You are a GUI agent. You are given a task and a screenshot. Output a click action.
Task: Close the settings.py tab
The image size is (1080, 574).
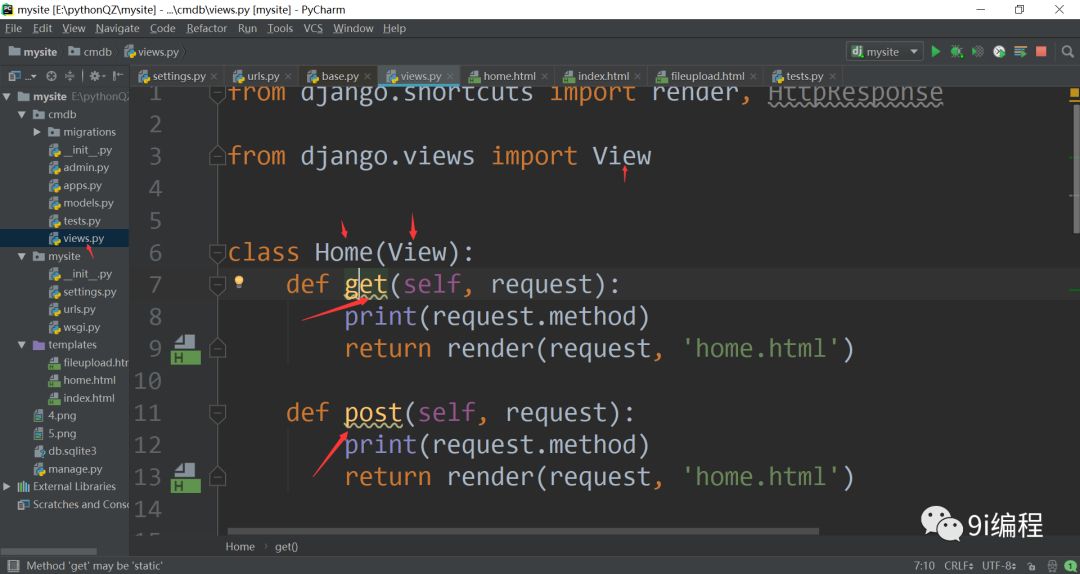pos(214,76)
